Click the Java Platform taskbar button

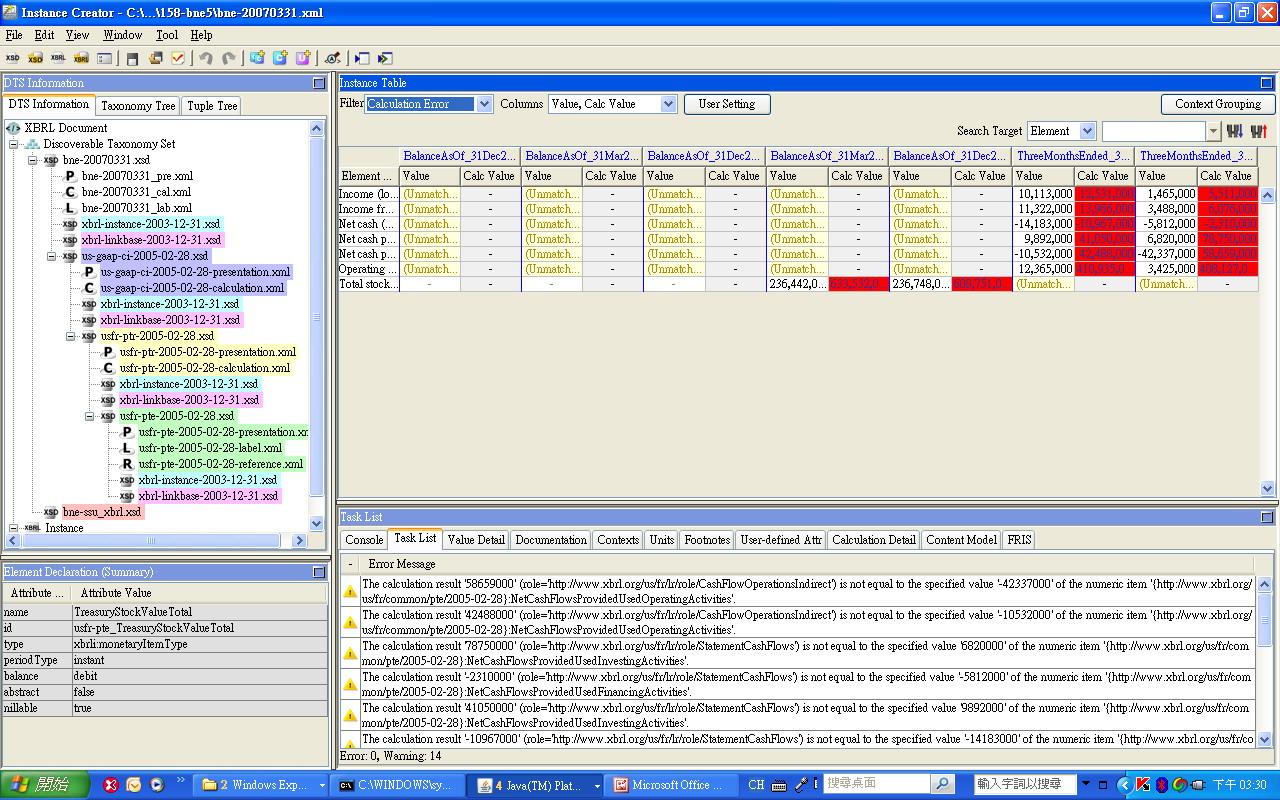536,785
